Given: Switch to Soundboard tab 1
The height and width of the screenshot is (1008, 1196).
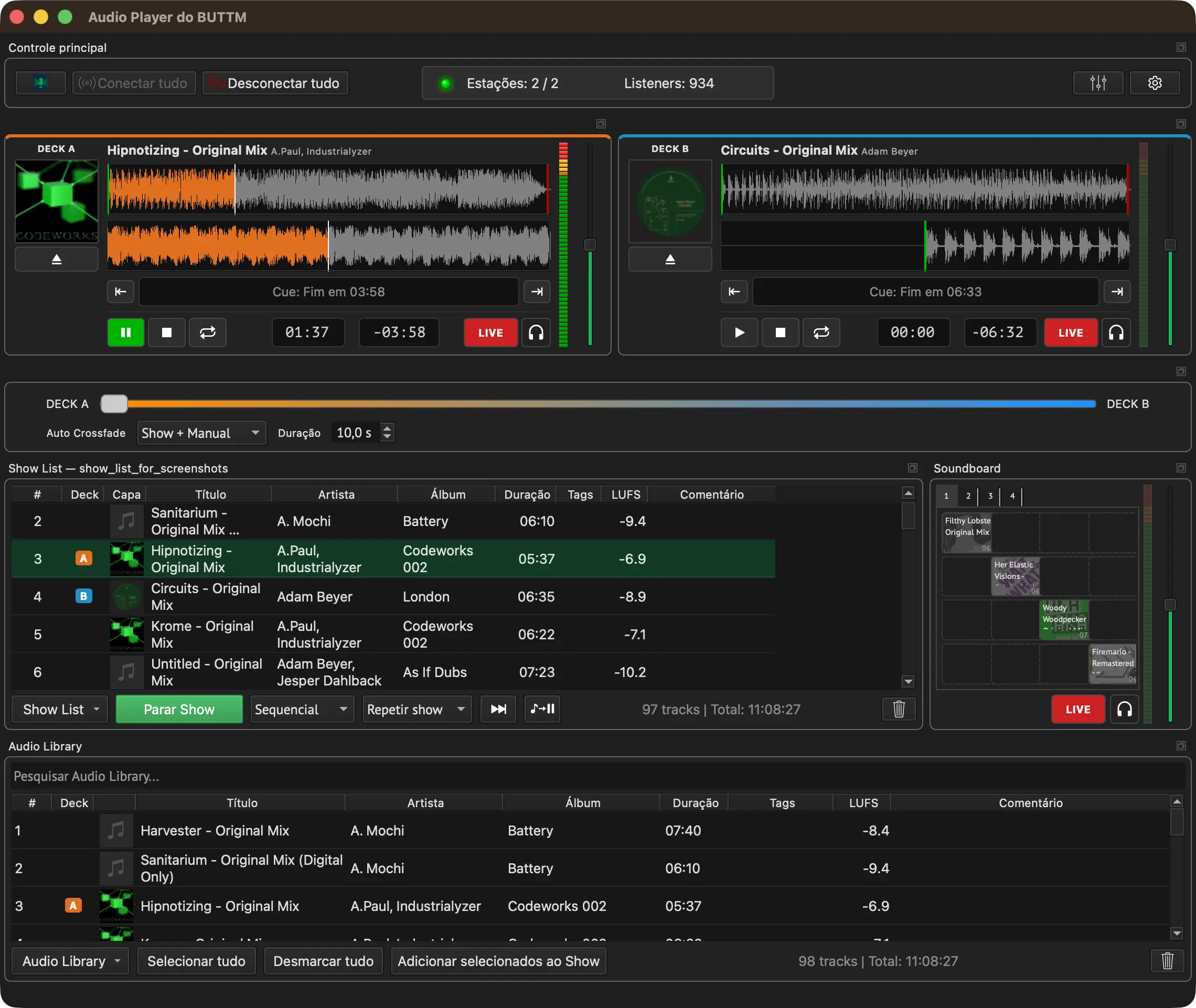Looking at the screenshot, I should pyautogui.click(x=946, y=496).
